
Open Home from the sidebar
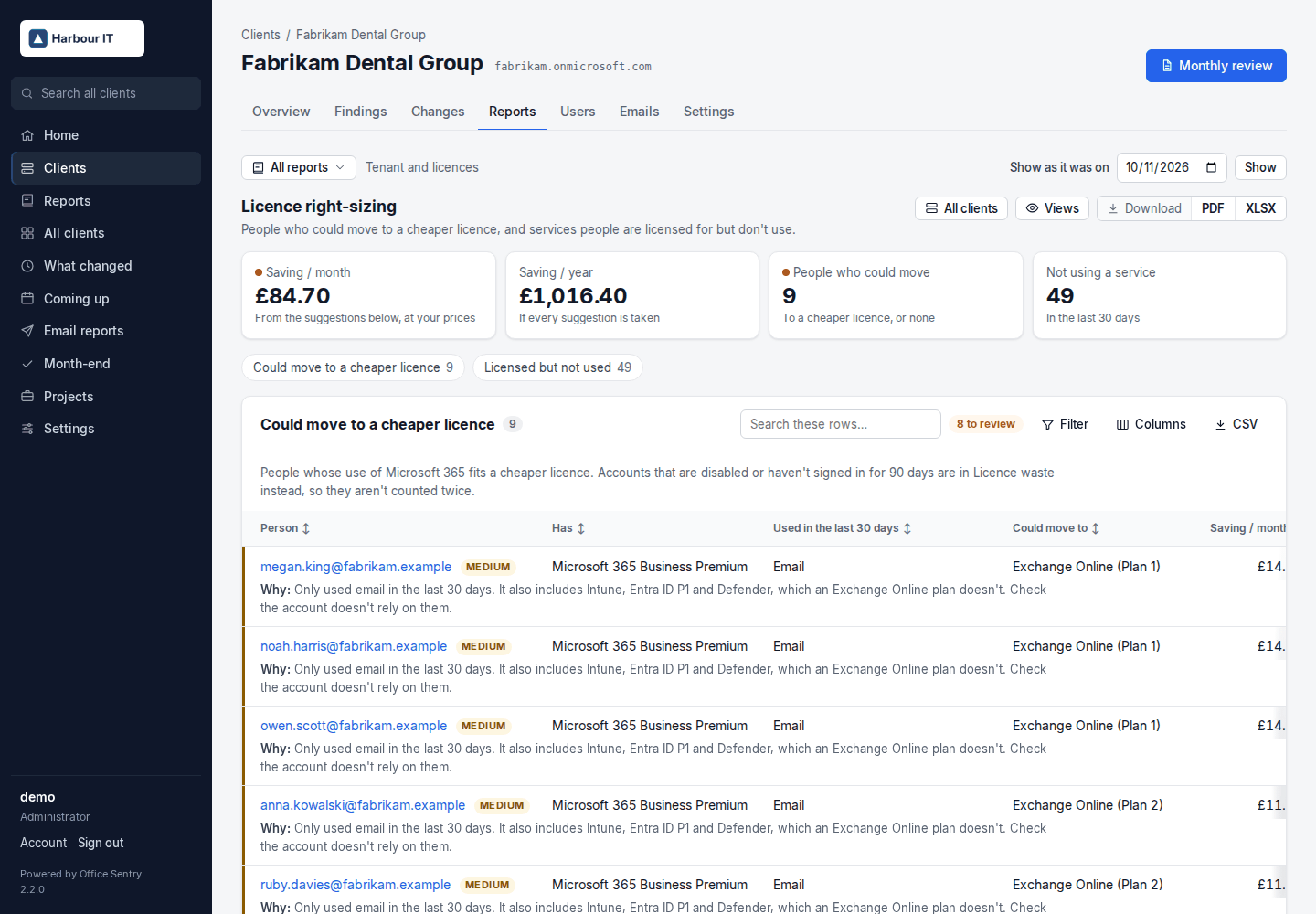106,135
